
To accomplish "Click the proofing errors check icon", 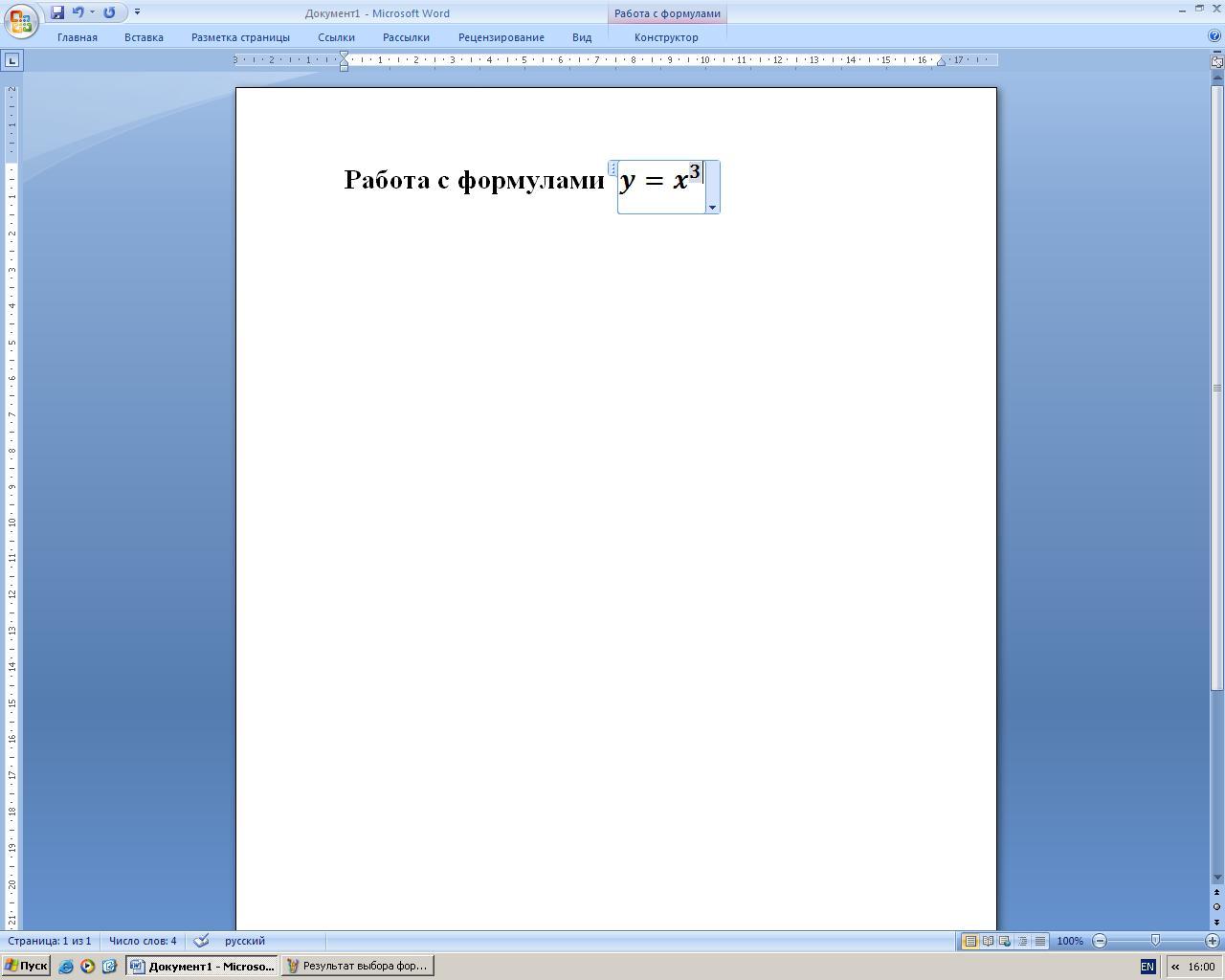I will (201, 941).
